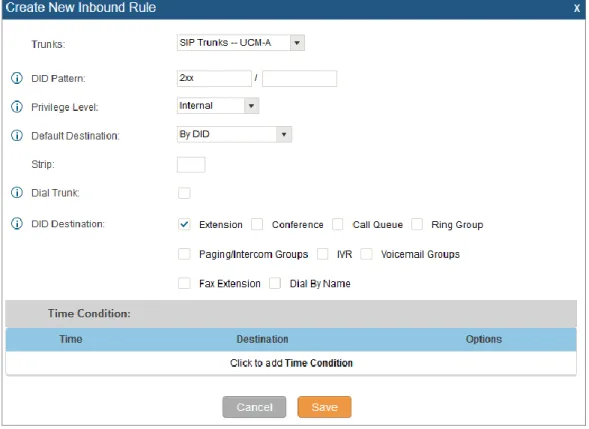Check the Dial By Name checkbox
Image resolution: width=589 pixels, height=429 pixels.
(x=275, y=283)
